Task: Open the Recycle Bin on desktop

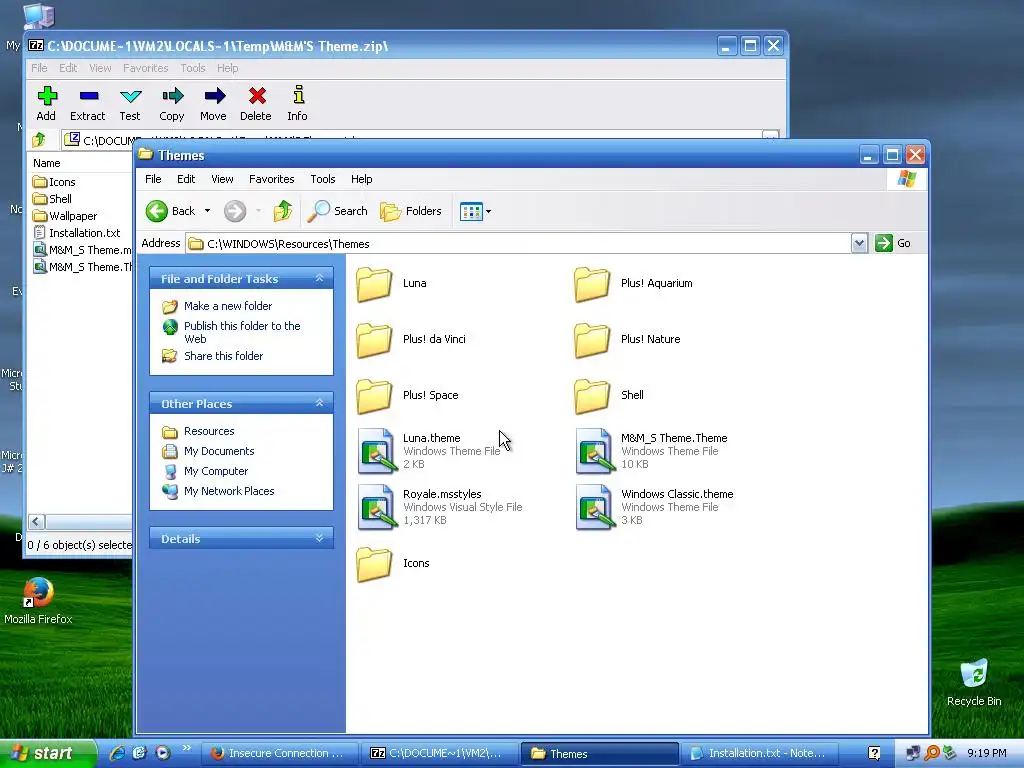Action: (974, 683)
